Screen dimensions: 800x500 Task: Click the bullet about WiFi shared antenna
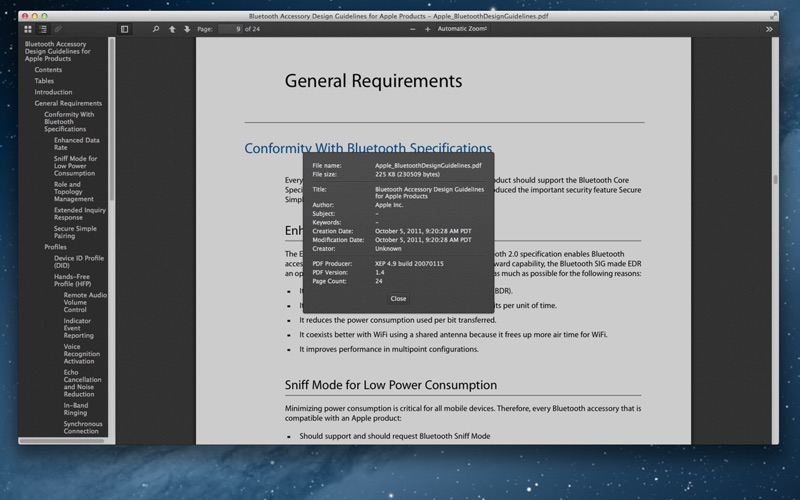coord(453,335)
